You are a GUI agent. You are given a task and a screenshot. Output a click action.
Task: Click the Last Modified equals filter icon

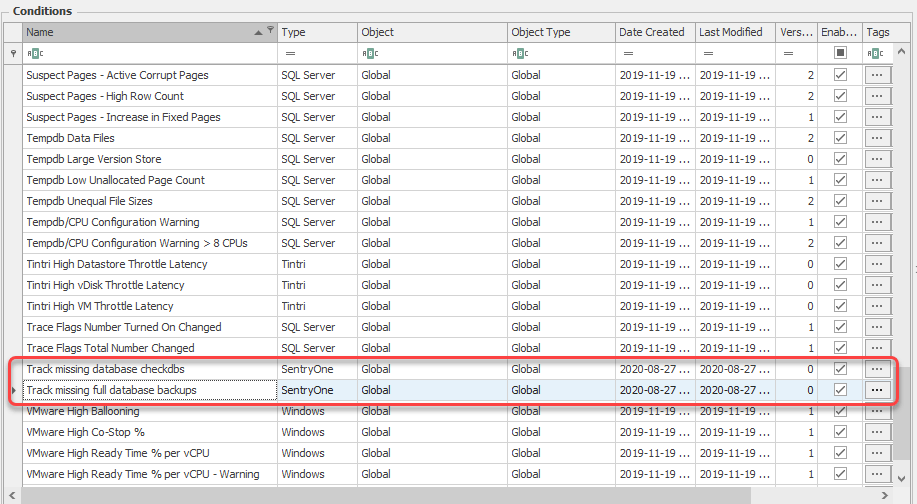coord(706,53)
